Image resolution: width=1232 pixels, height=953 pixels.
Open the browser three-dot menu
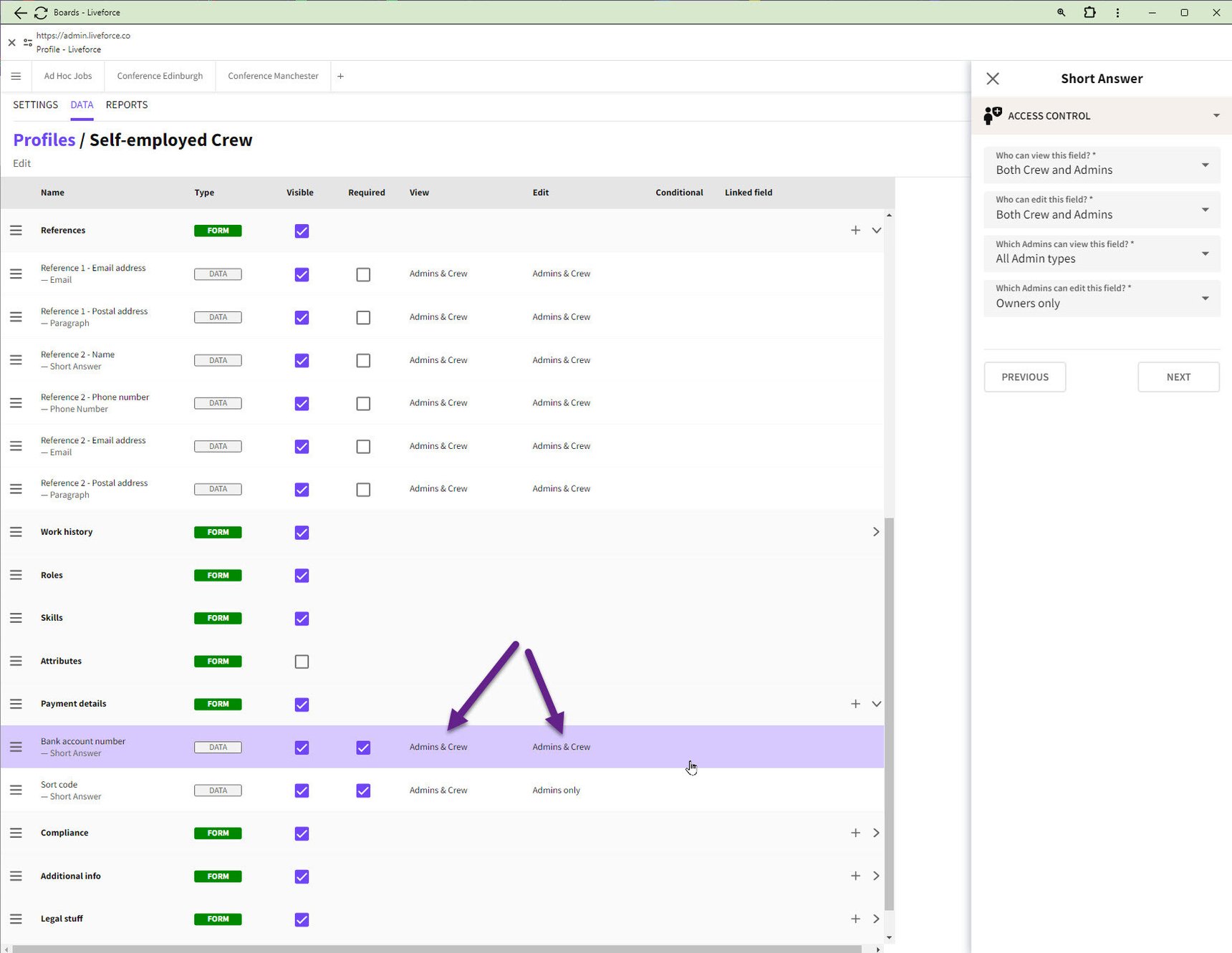pos(1117,12)
